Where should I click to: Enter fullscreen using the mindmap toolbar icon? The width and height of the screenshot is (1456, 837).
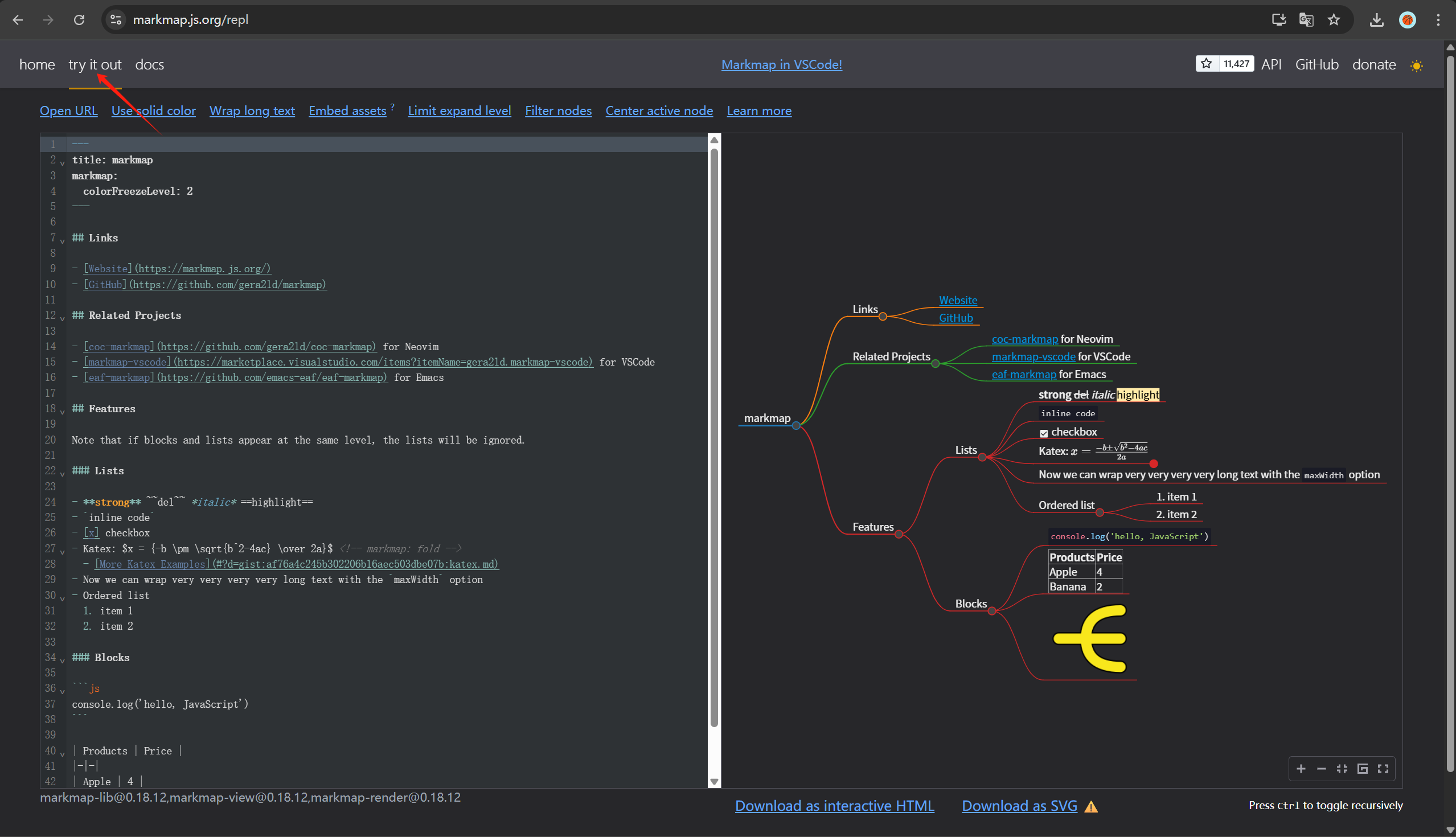(1383, 769)
